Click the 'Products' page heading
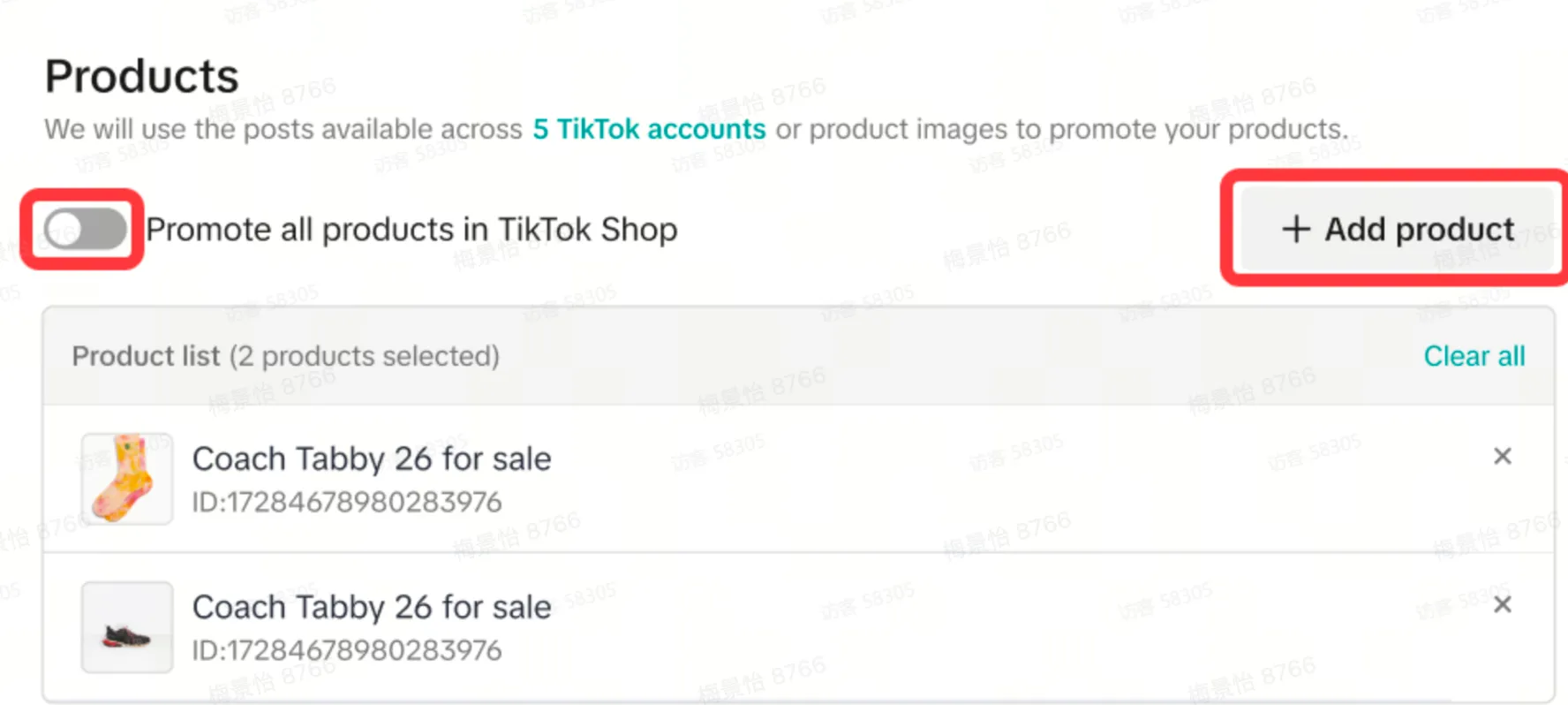Image resolution: width=1568 pixels, height=705 pixels. pos(142,76)
